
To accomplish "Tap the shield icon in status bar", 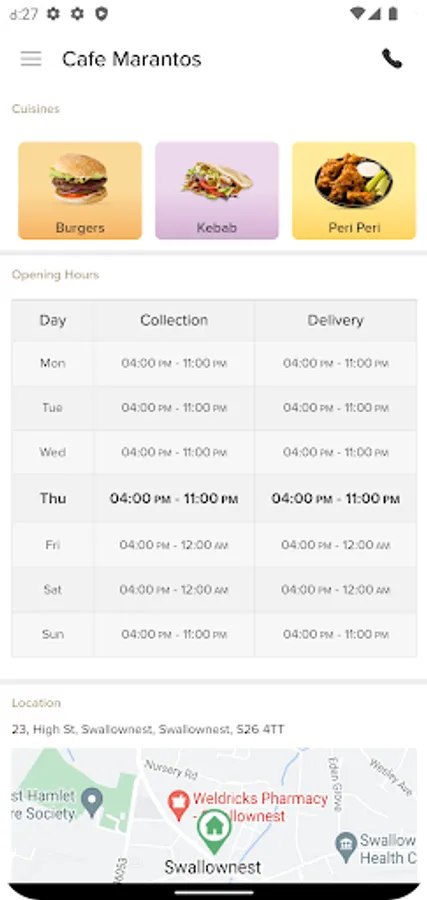I will 102,14.
